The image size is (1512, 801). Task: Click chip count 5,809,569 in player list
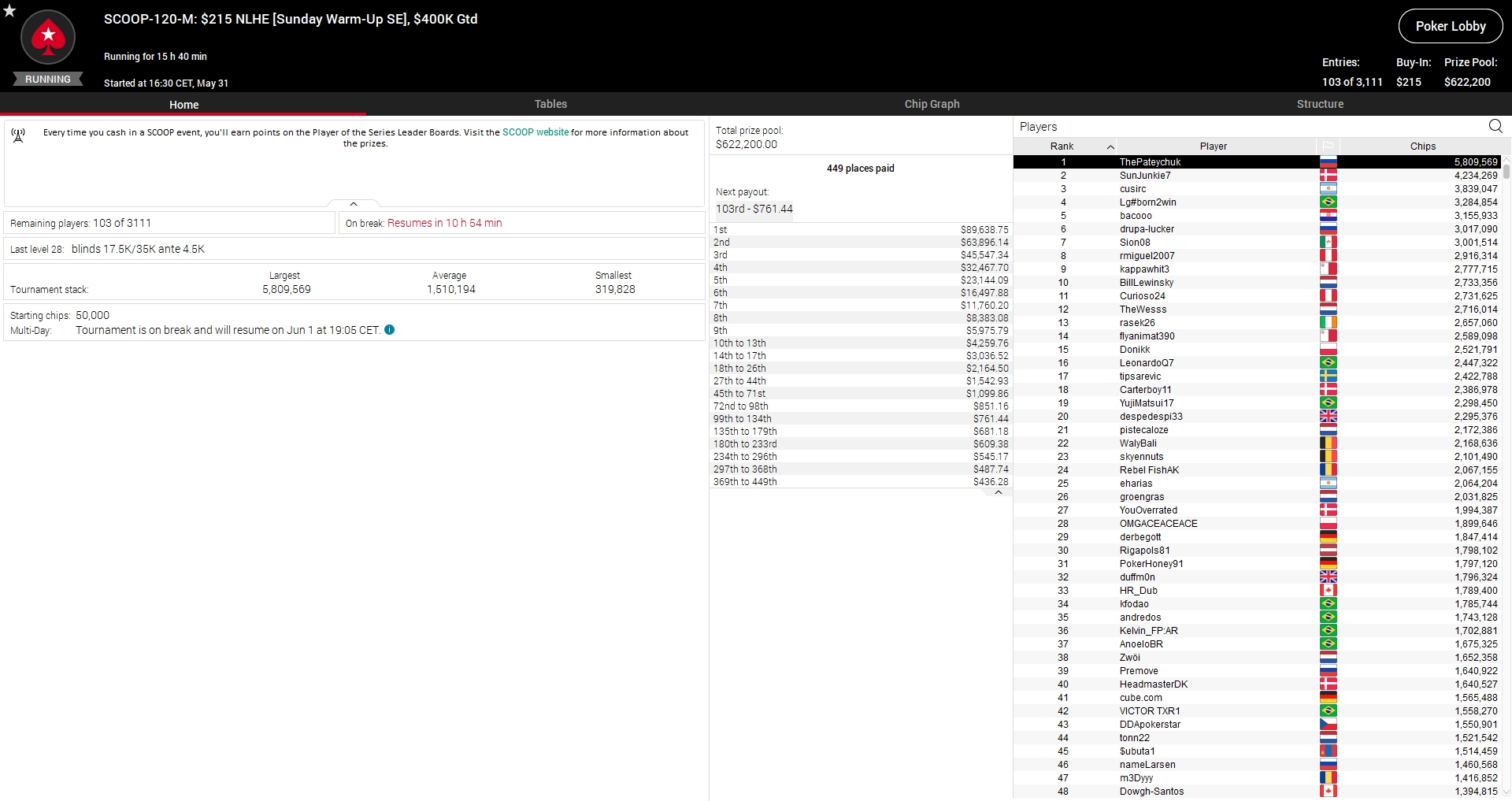(1476, 162)
